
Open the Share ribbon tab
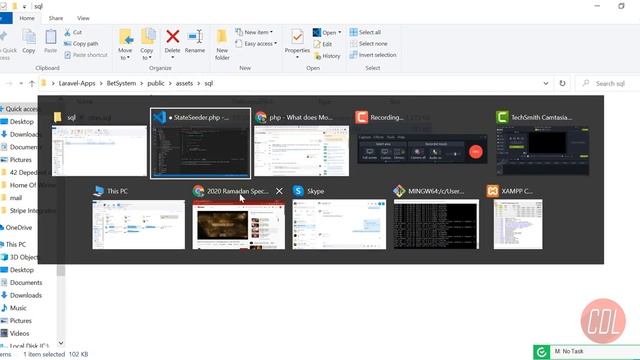tap(56, 18)
